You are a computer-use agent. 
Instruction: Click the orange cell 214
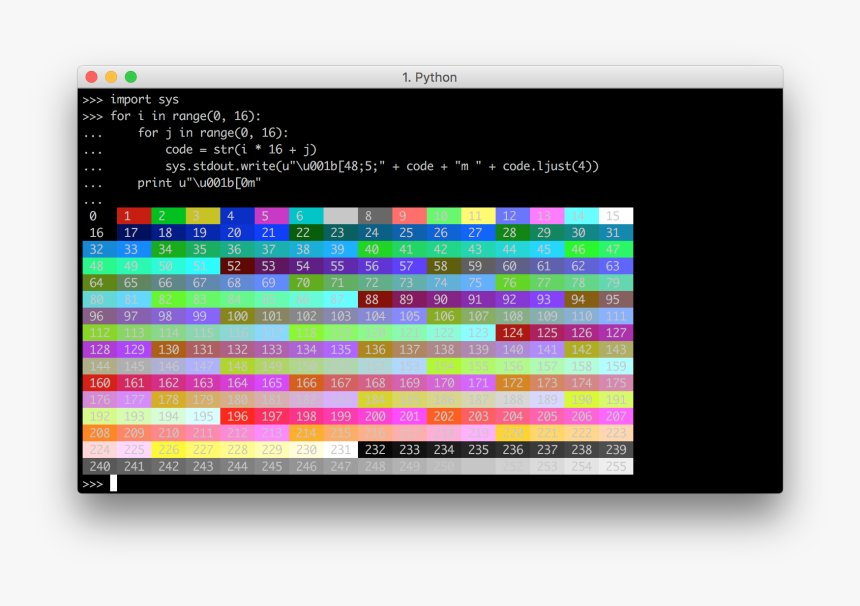pos(306,433)
